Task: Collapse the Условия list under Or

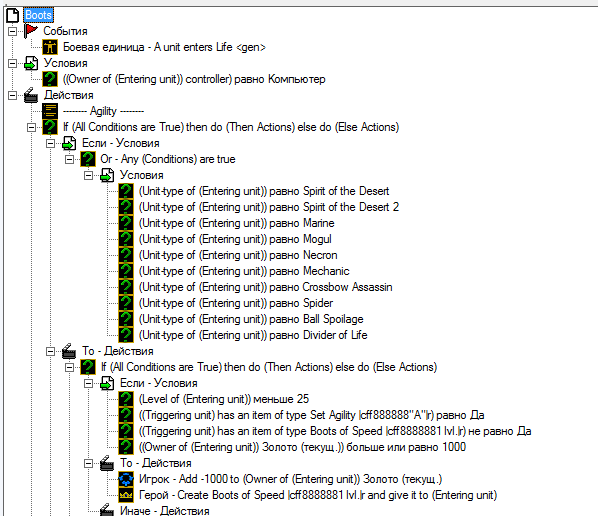Action: 88,175
